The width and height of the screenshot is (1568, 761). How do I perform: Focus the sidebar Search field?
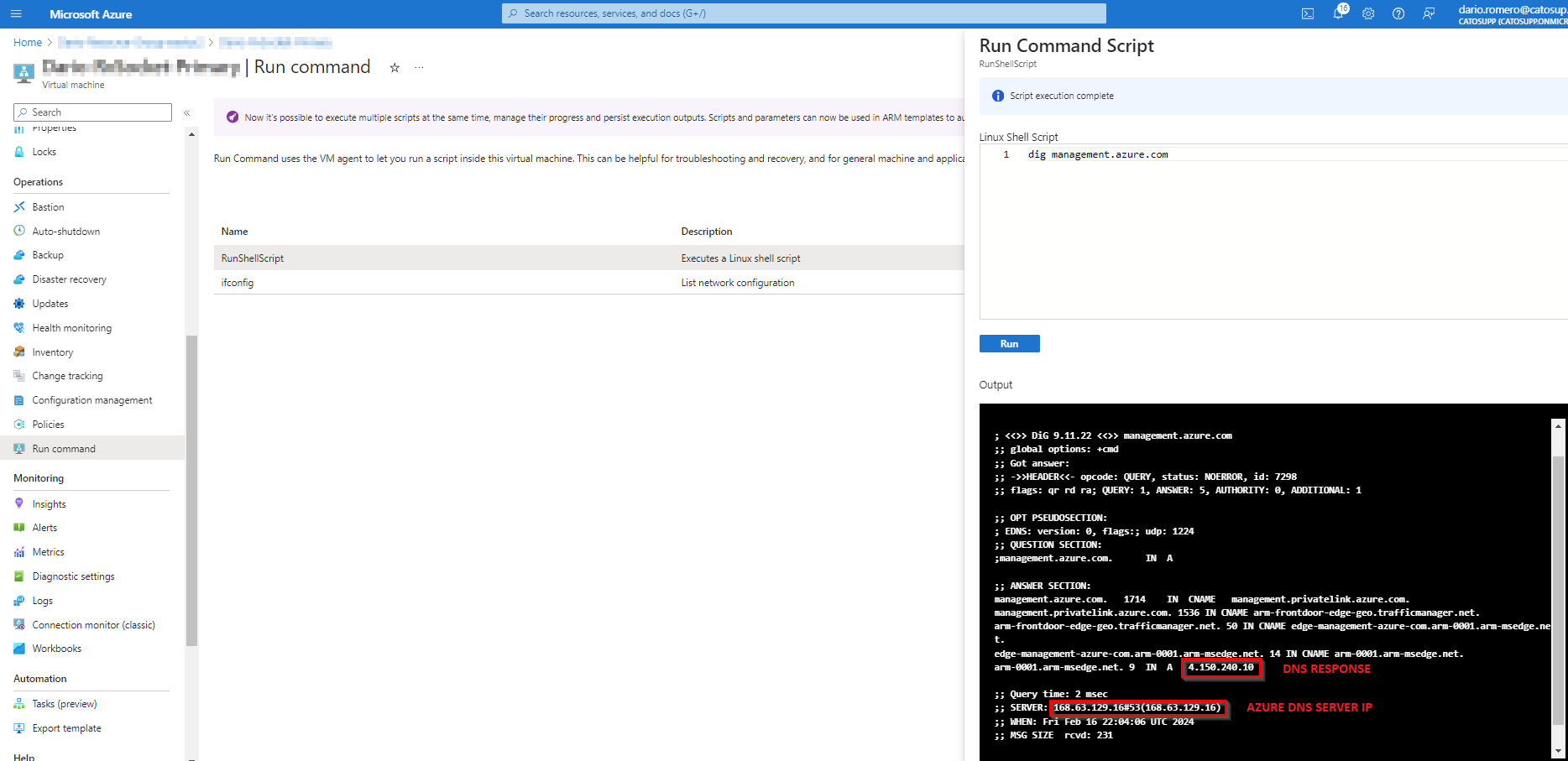(x=92, y=112)
